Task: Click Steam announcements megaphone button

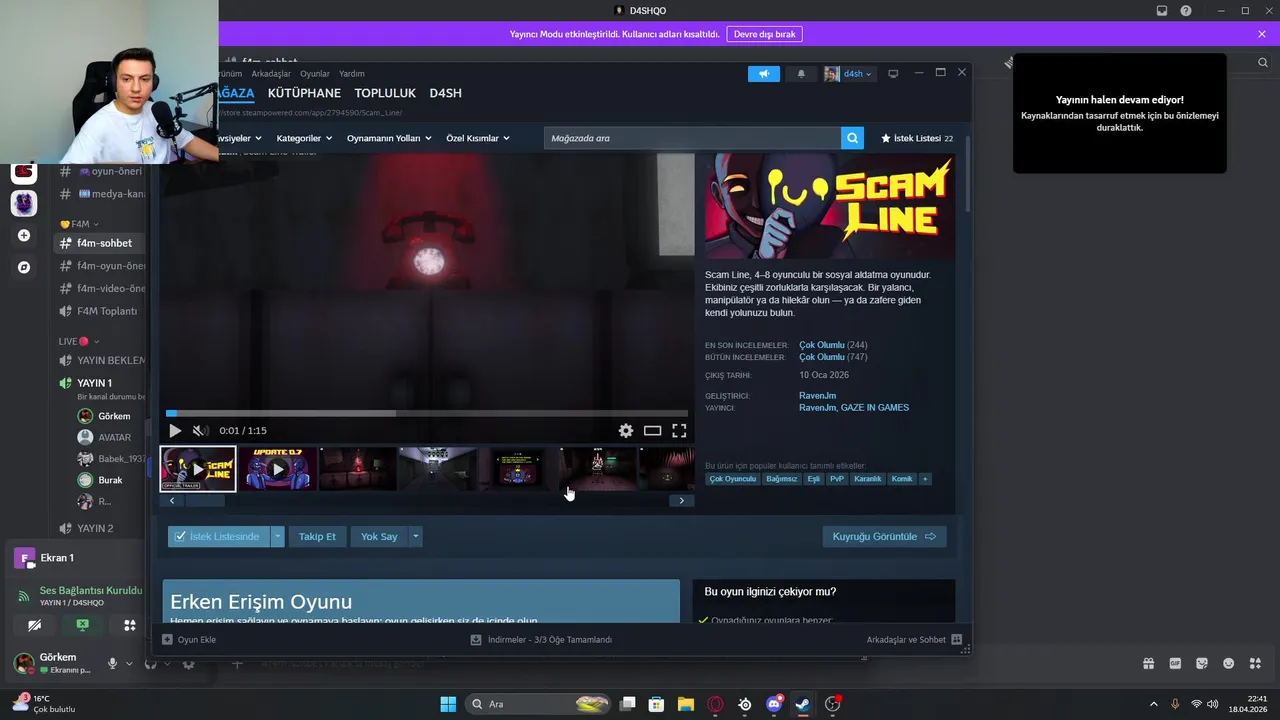Action: 763,74
